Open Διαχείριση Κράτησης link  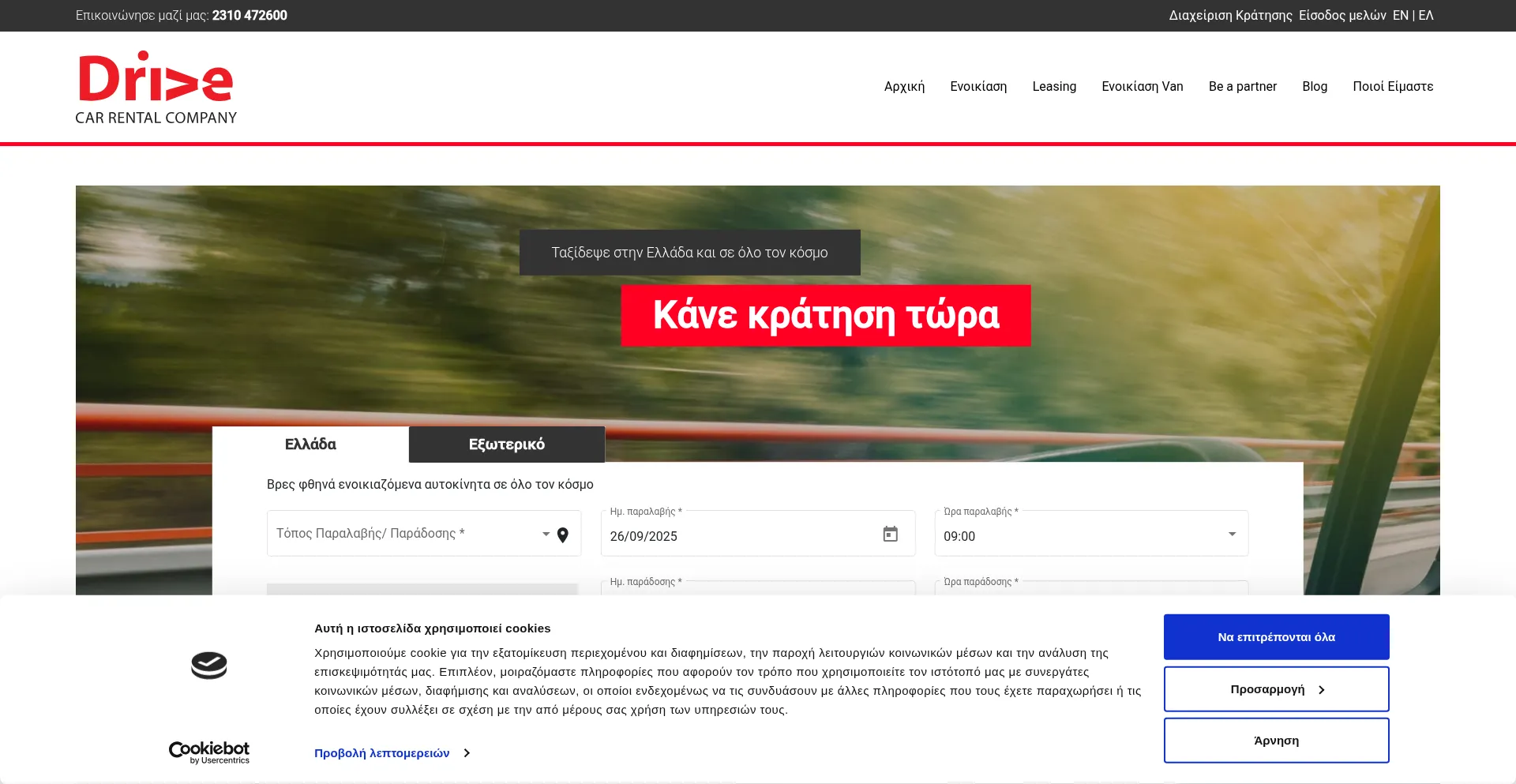(x=1230, y=16)
